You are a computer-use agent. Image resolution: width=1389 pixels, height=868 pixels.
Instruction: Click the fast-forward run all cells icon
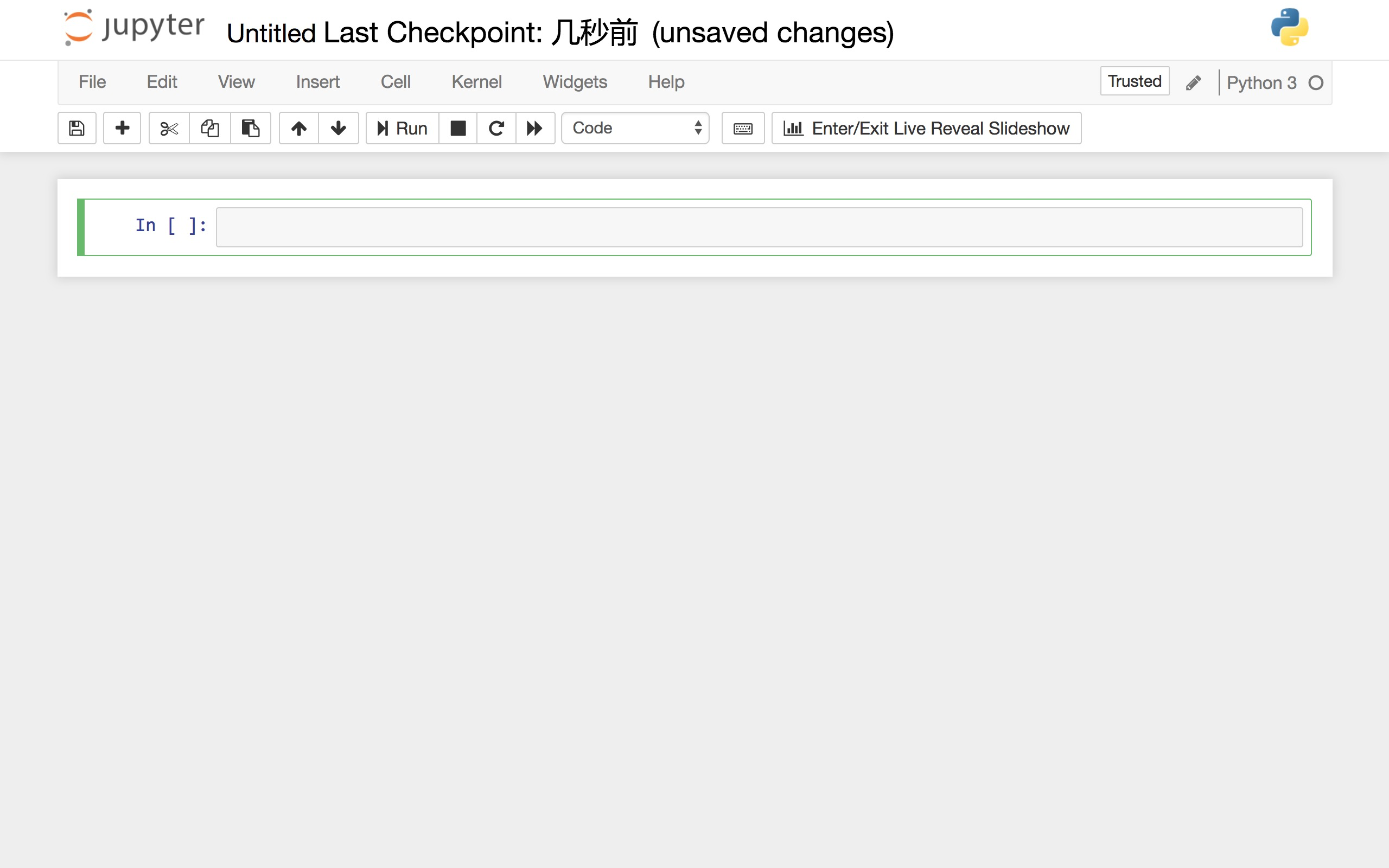[535, 128]
